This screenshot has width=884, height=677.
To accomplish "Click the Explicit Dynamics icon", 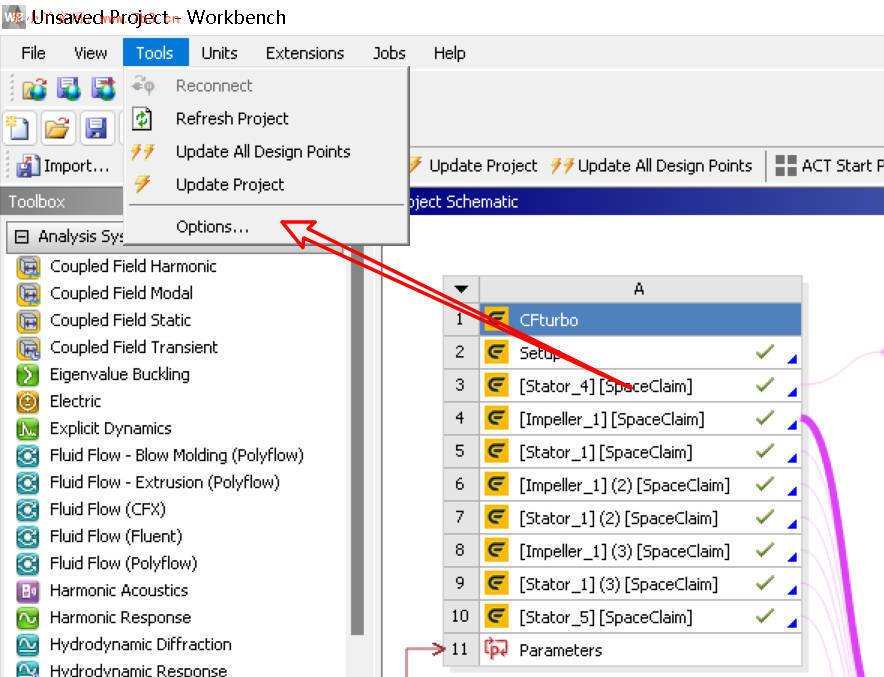I will (x=28, y=428).
